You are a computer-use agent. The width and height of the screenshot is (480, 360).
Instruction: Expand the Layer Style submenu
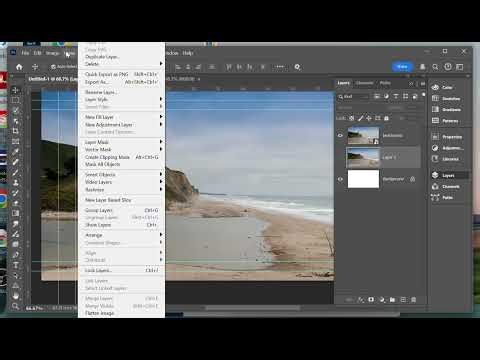[121, 99]
